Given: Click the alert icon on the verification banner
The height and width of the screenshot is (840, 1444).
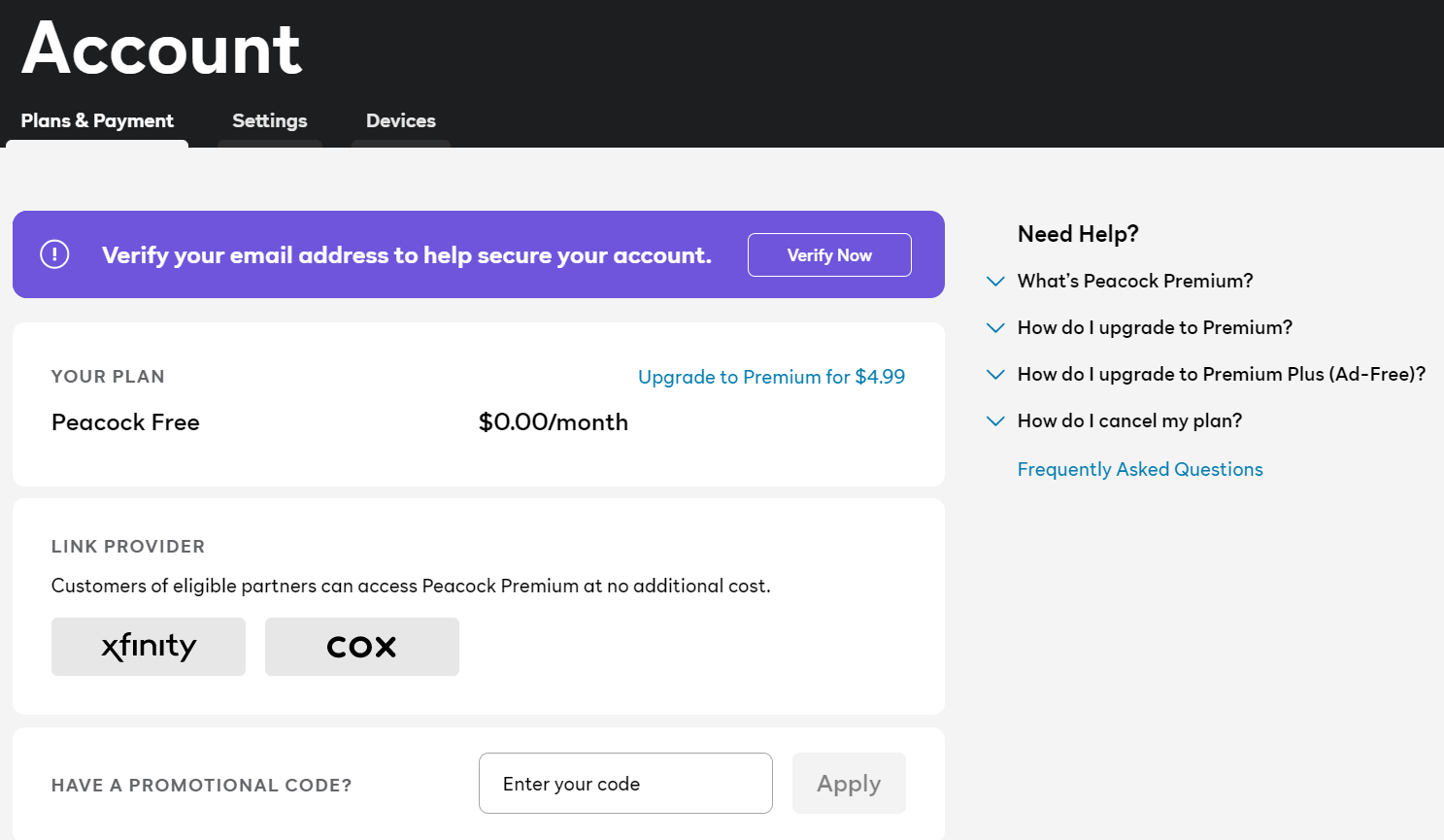Looking at the screenshot, I should [x=54, y=253].
